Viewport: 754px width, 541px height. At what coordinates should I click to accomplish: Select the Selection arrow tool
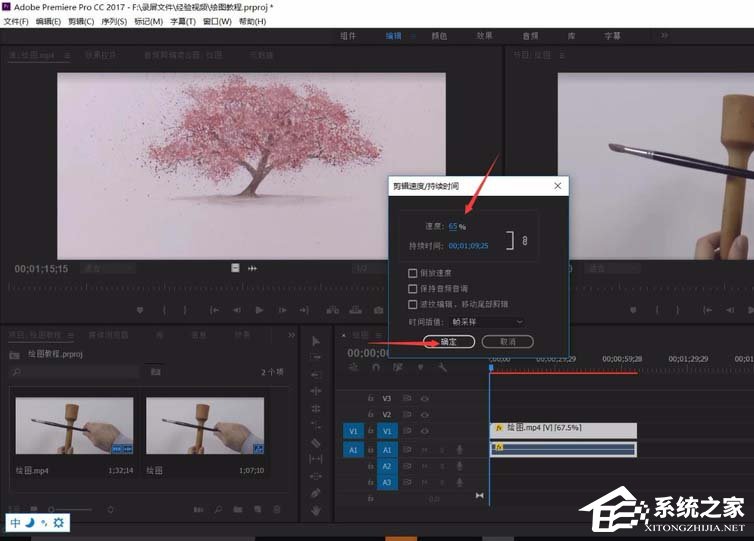click(x=316, y=341)
